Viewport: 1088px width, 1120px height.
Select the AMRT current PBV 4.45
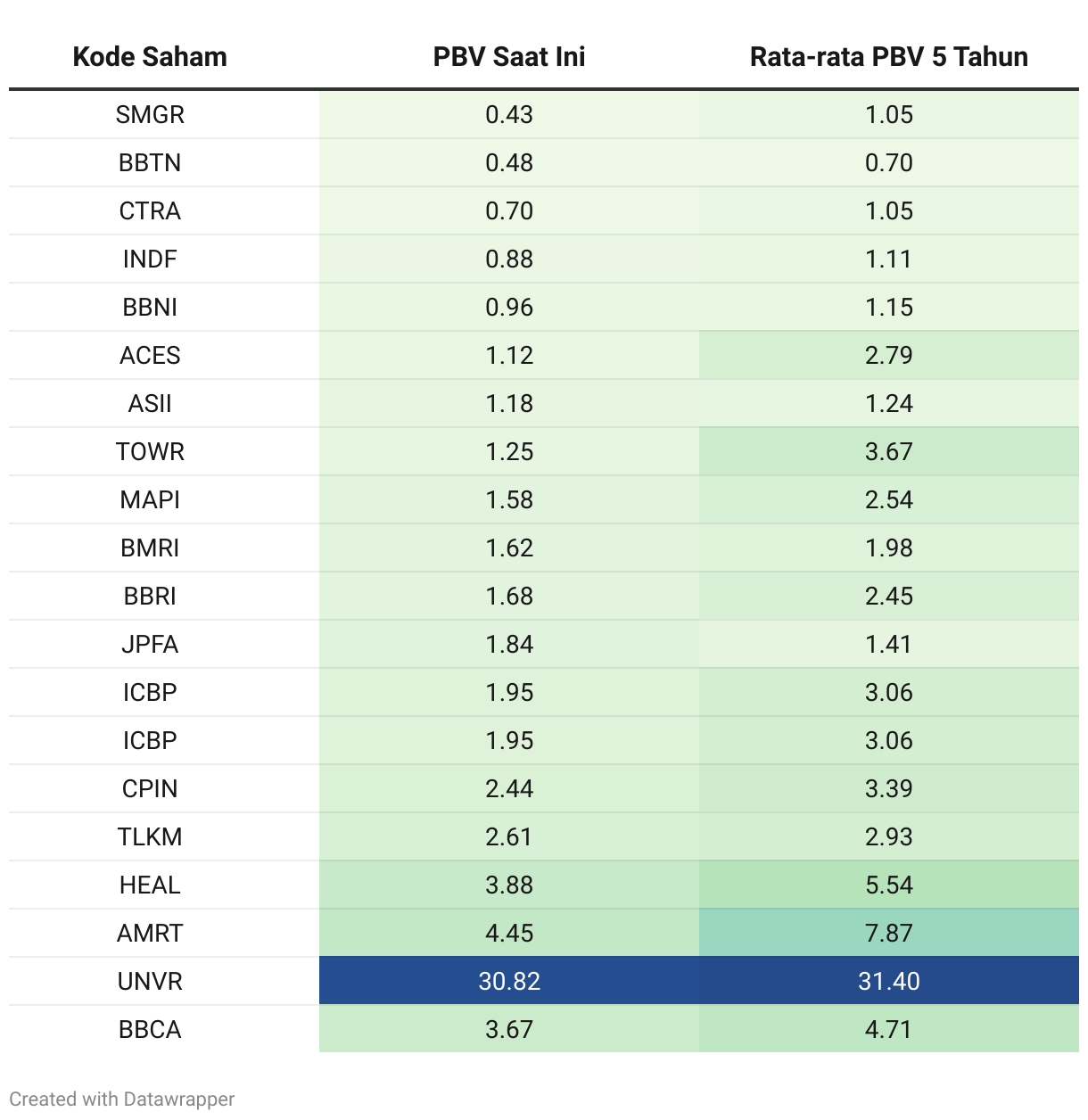tap(508, 934)
